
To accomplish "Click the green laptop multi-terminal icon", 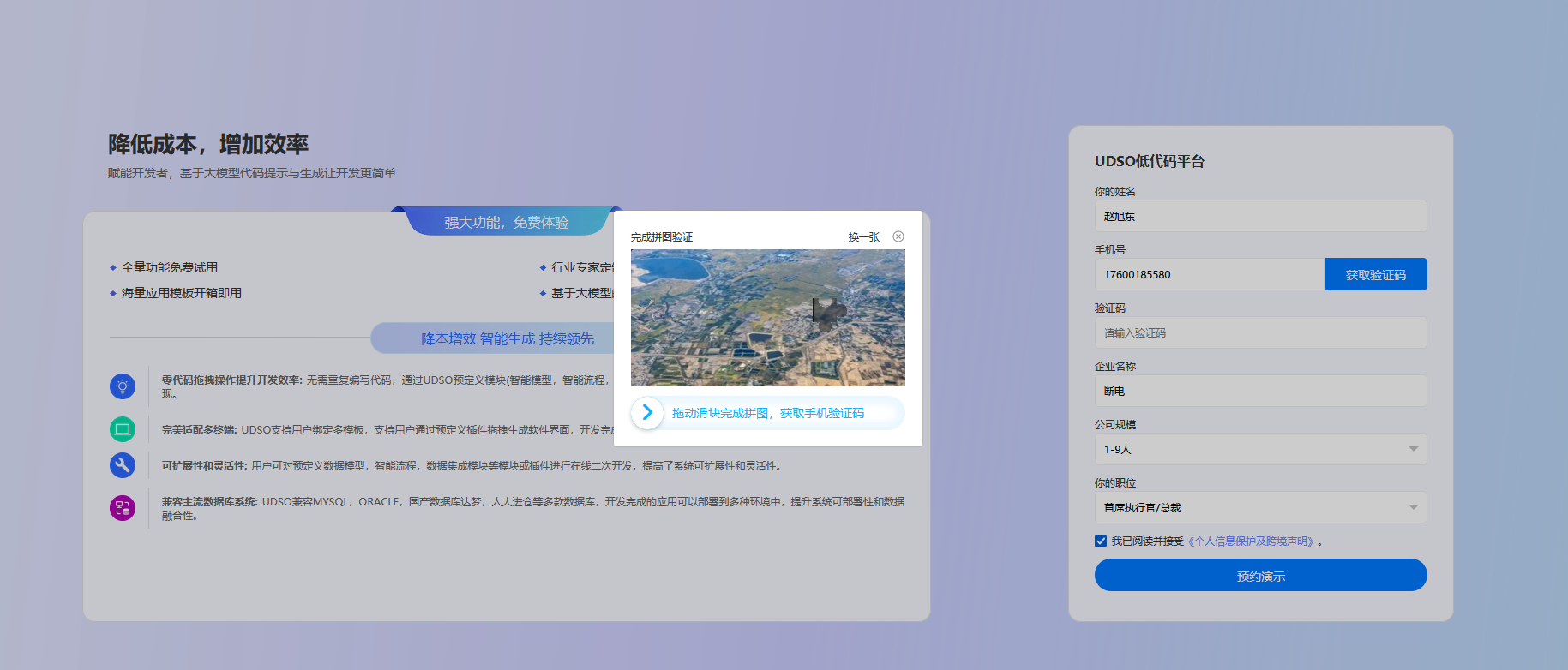I will coord(123,429).
